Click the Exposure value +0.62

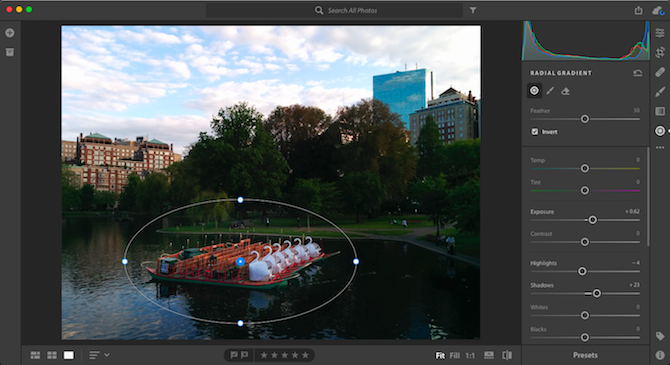coord(632,212)
